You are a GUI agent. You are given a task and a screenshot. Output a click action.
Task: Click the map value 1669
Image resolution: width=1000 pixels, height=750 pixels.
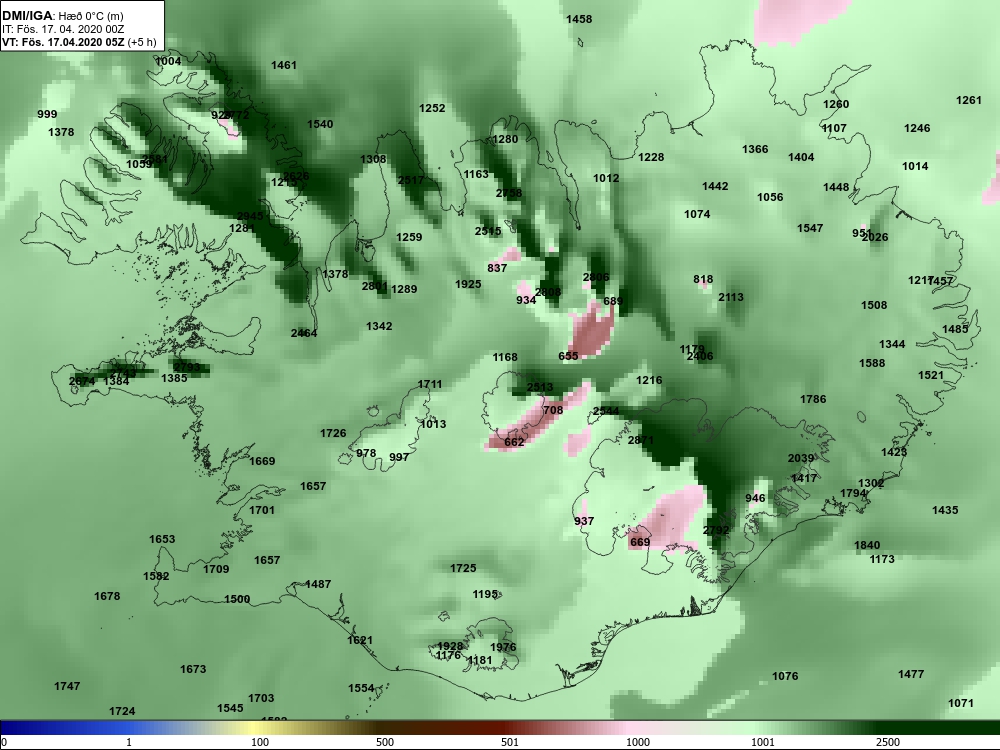pyautogui.click(x=262, y=461)
